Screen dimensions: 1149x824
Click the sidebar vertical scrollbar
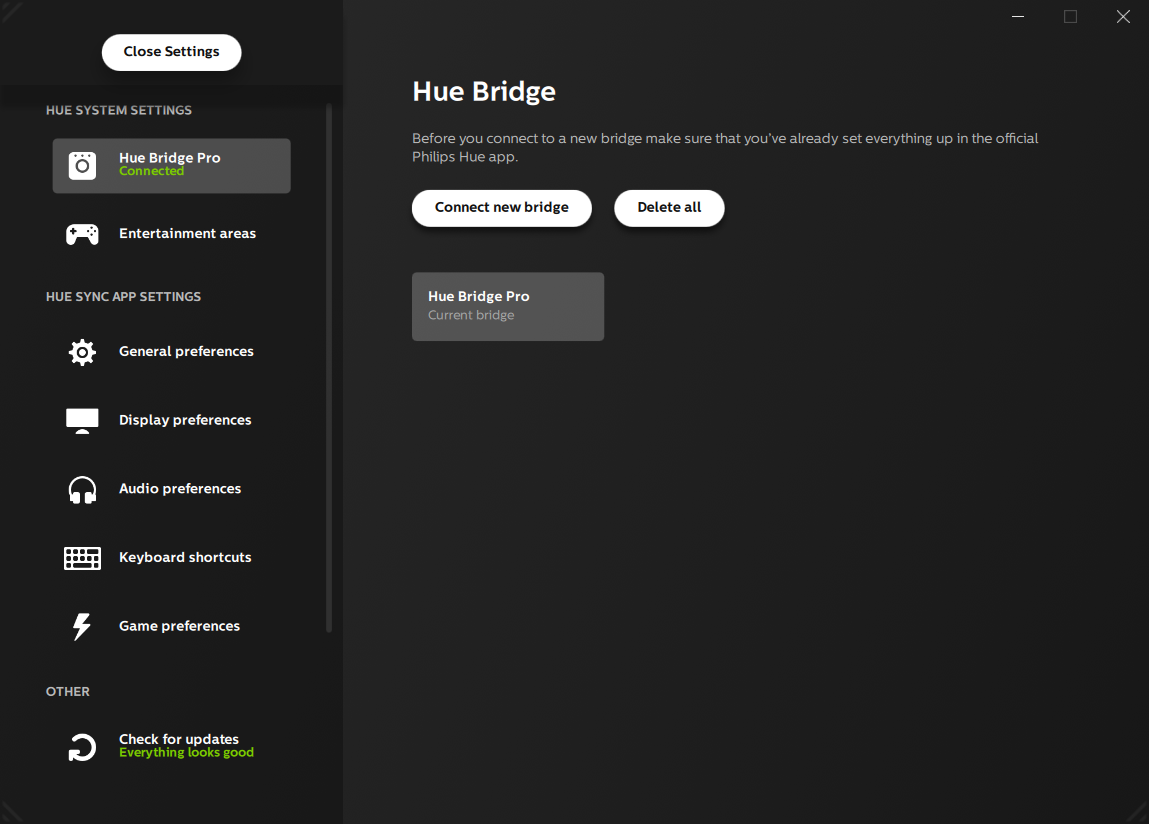pos(329,367)
